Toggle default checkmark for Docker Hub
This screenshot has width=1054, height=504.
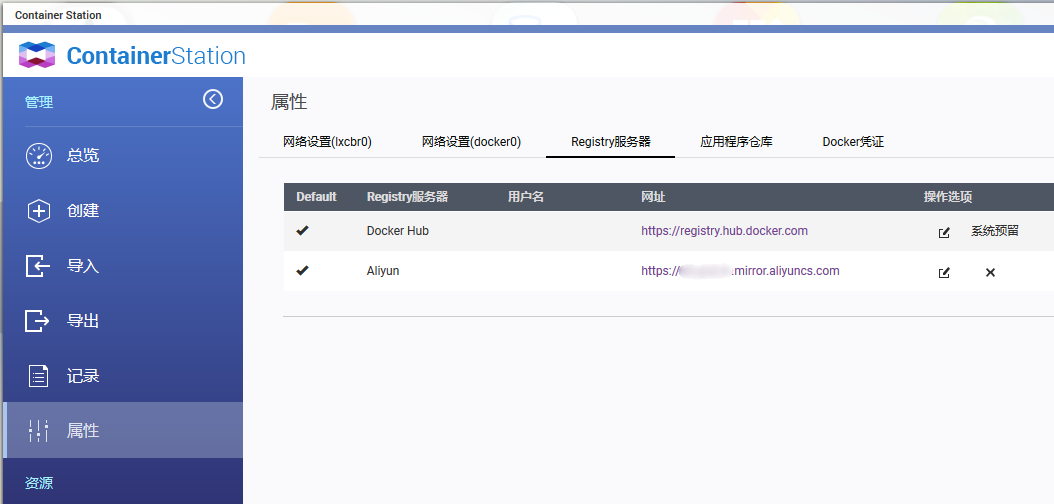point(302,230)
